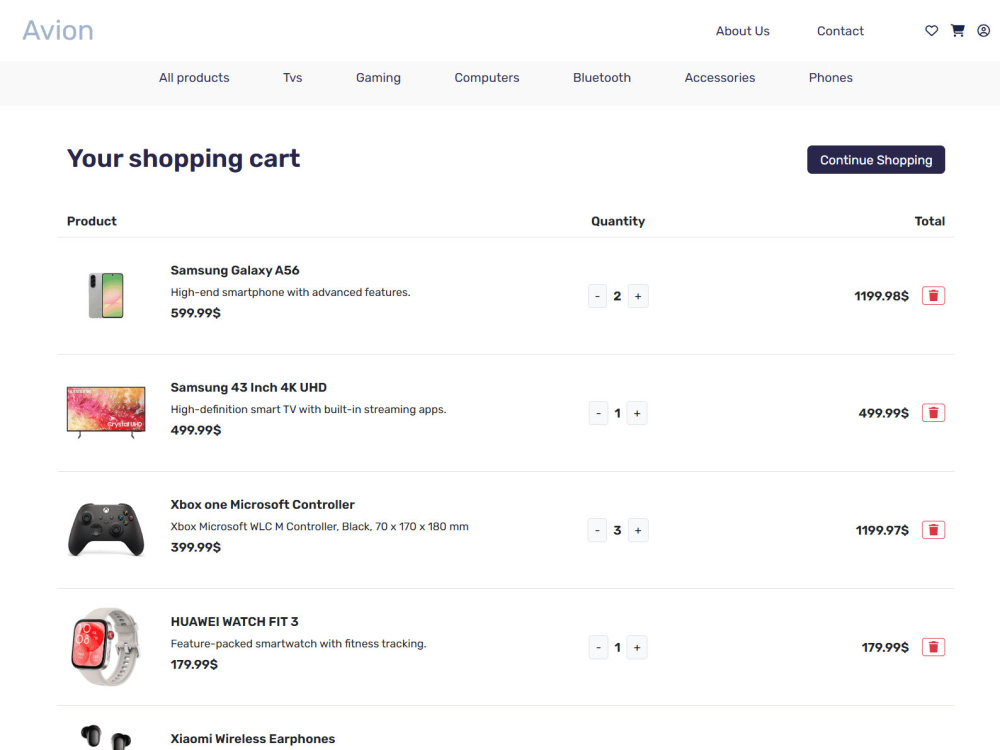Viewport: 1000px width, 750px height.
Task: Delete Samsung Galaxy A56 from cart
Action: click(x=933, y=296)
